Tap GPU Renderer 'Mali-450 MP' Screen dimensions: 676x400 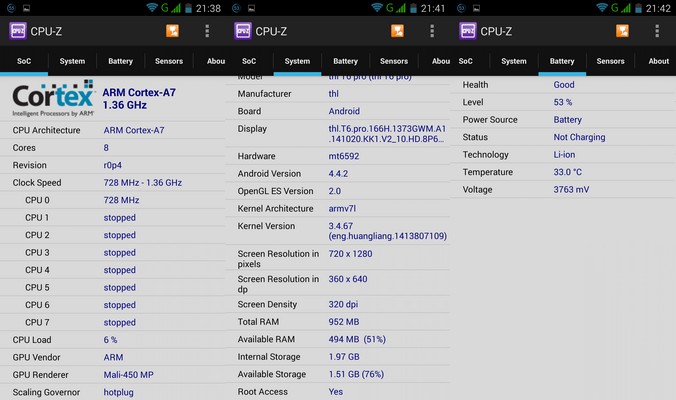[128, 375]
